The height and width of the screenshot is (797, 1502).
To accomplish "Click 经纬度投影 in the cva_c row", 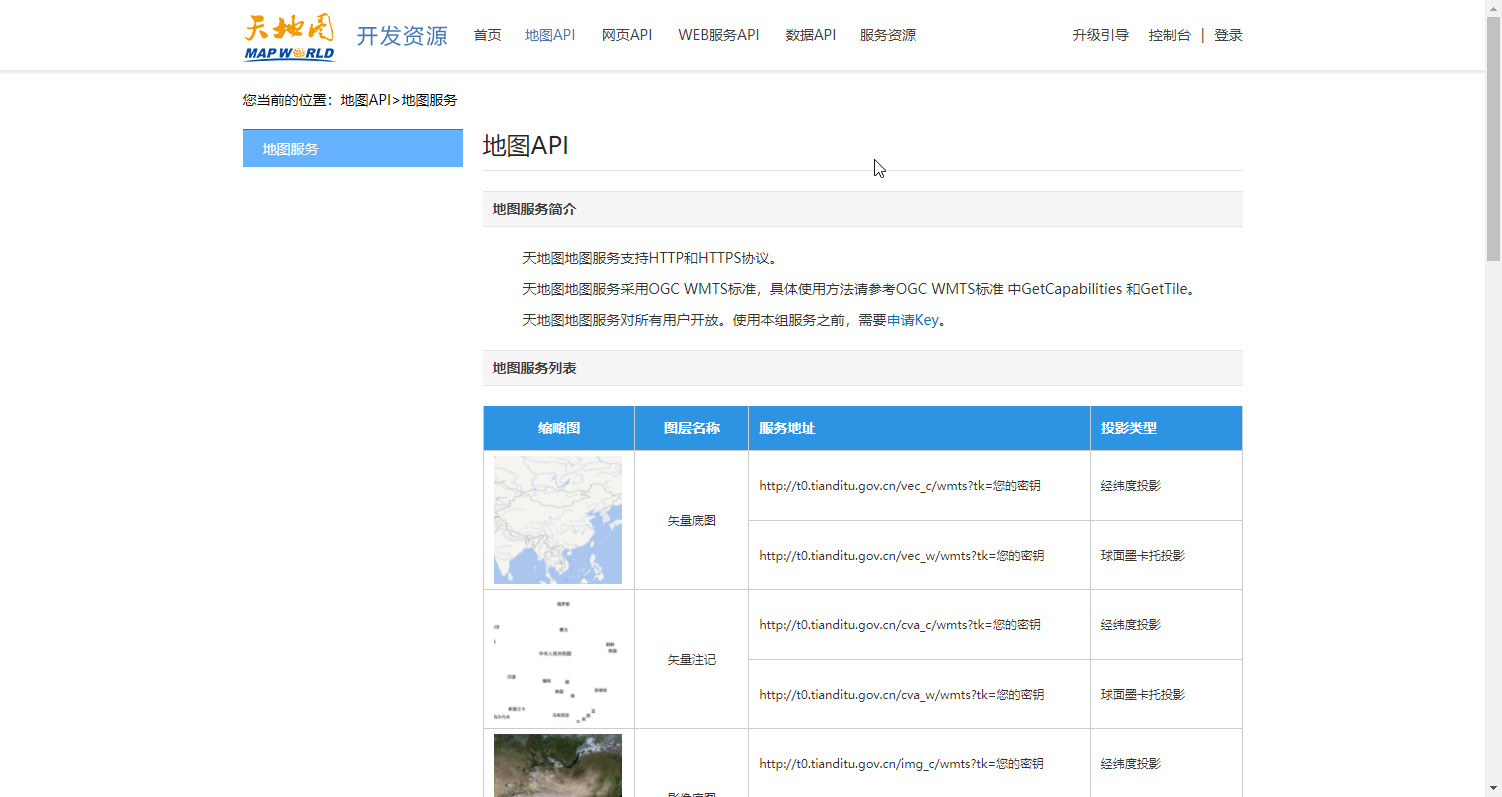I will tap(1131, 625).
